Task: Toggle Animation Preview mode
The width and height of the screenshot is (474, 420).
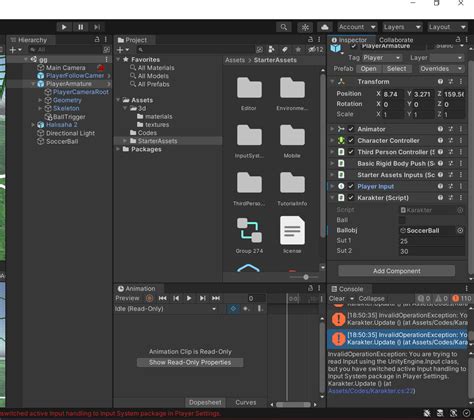Action: 127,298
